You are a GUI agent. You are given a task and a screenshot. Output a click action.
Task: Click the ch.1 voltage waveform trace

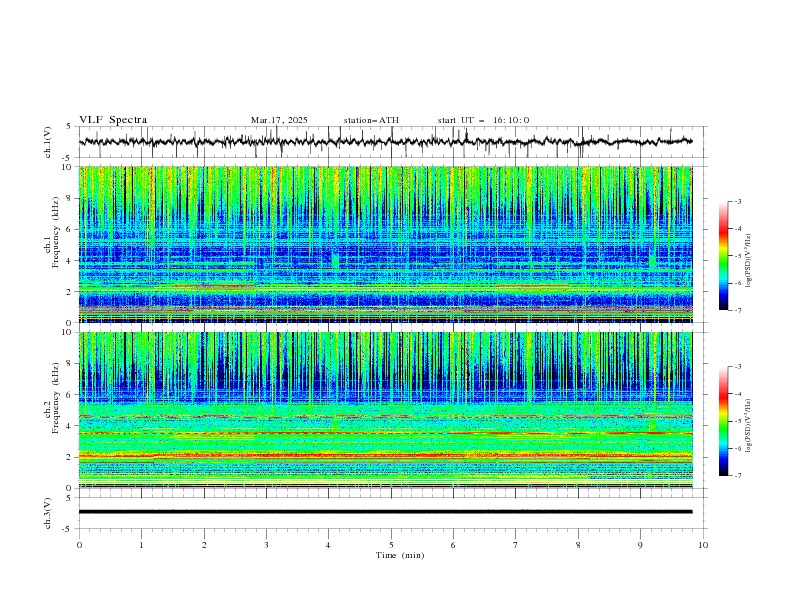coord(386,142)
